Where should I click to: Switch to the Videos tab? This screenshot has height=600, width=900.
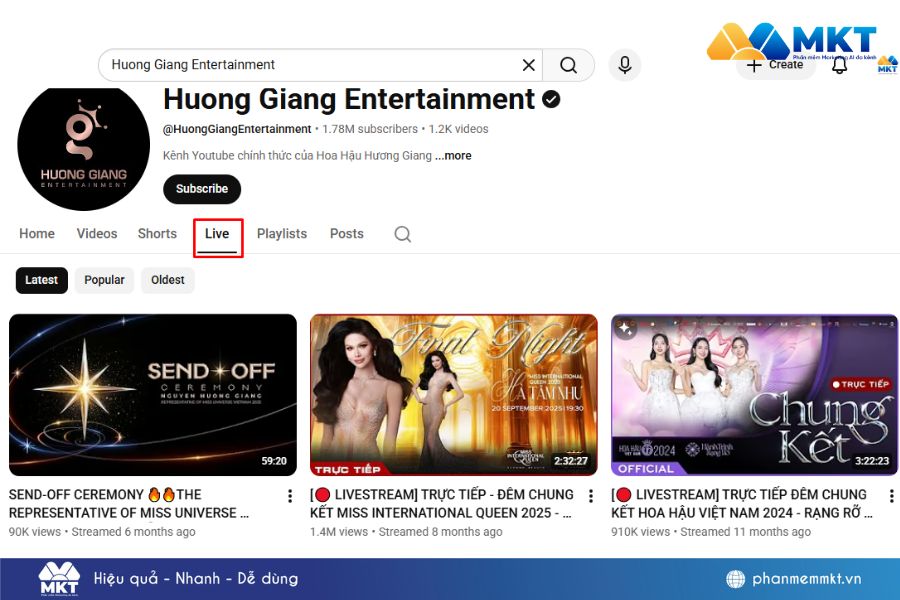click(x=97, y=234)
